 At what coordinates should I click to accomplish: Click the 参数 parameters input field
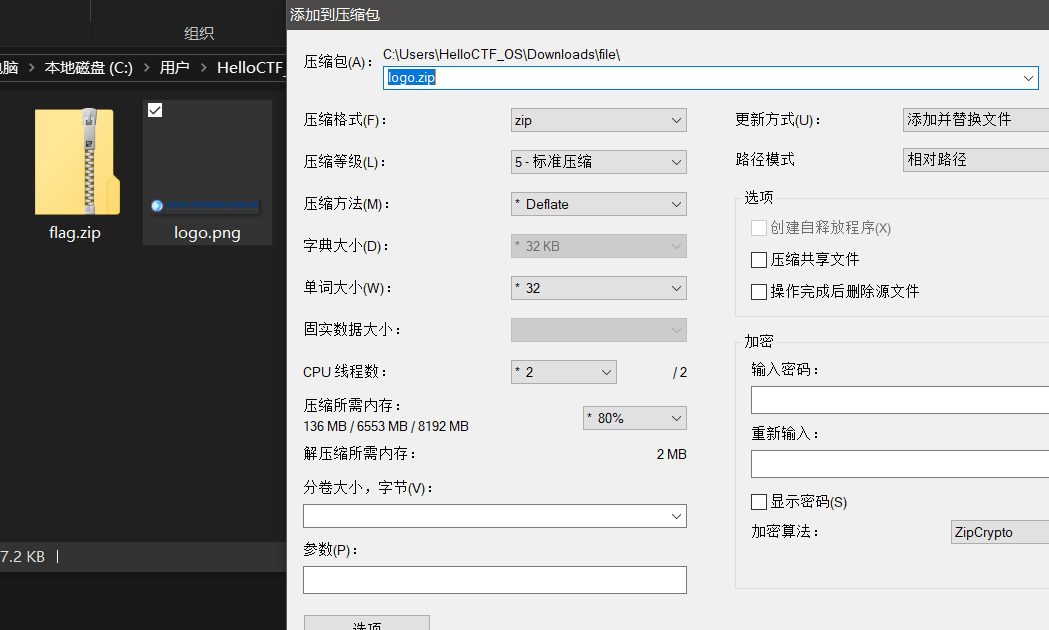coord(494,580)
